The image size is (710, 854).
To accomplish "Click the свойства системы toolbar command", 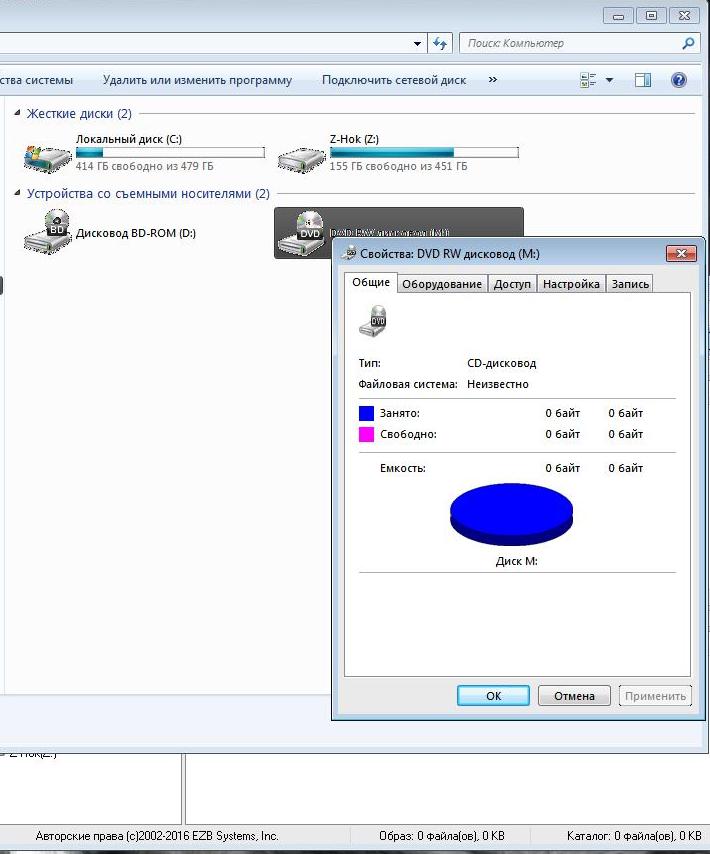I will coord(36,80).
